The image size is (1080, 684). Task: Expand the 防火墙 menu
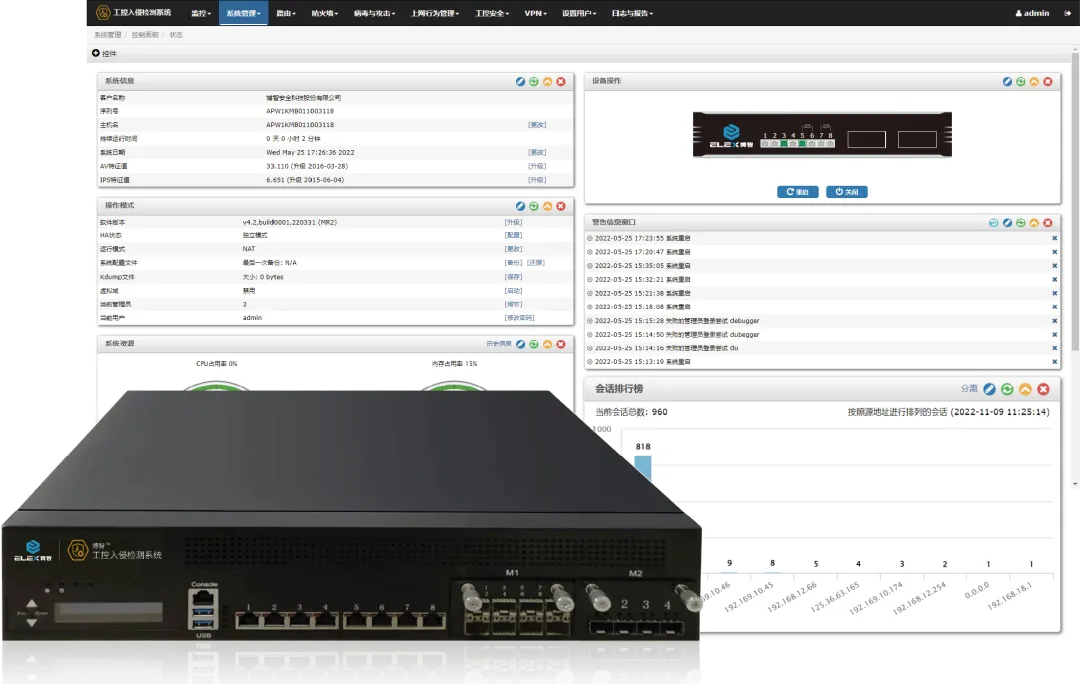325,13
